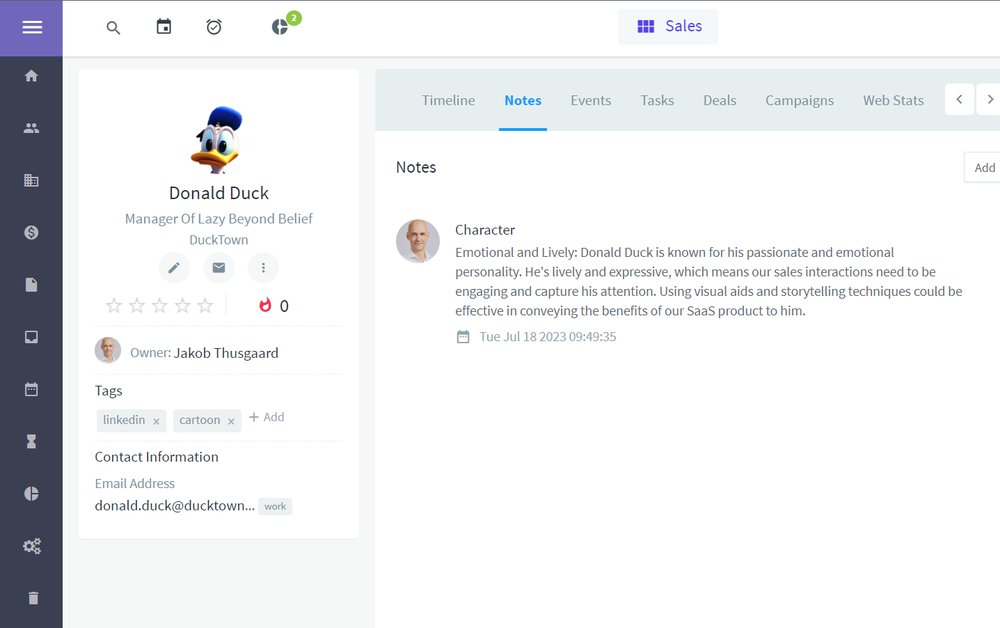Viewport: 1000px width, 628px height.
Task: Open Contacts people icon in sidebar
Action: 31,128
